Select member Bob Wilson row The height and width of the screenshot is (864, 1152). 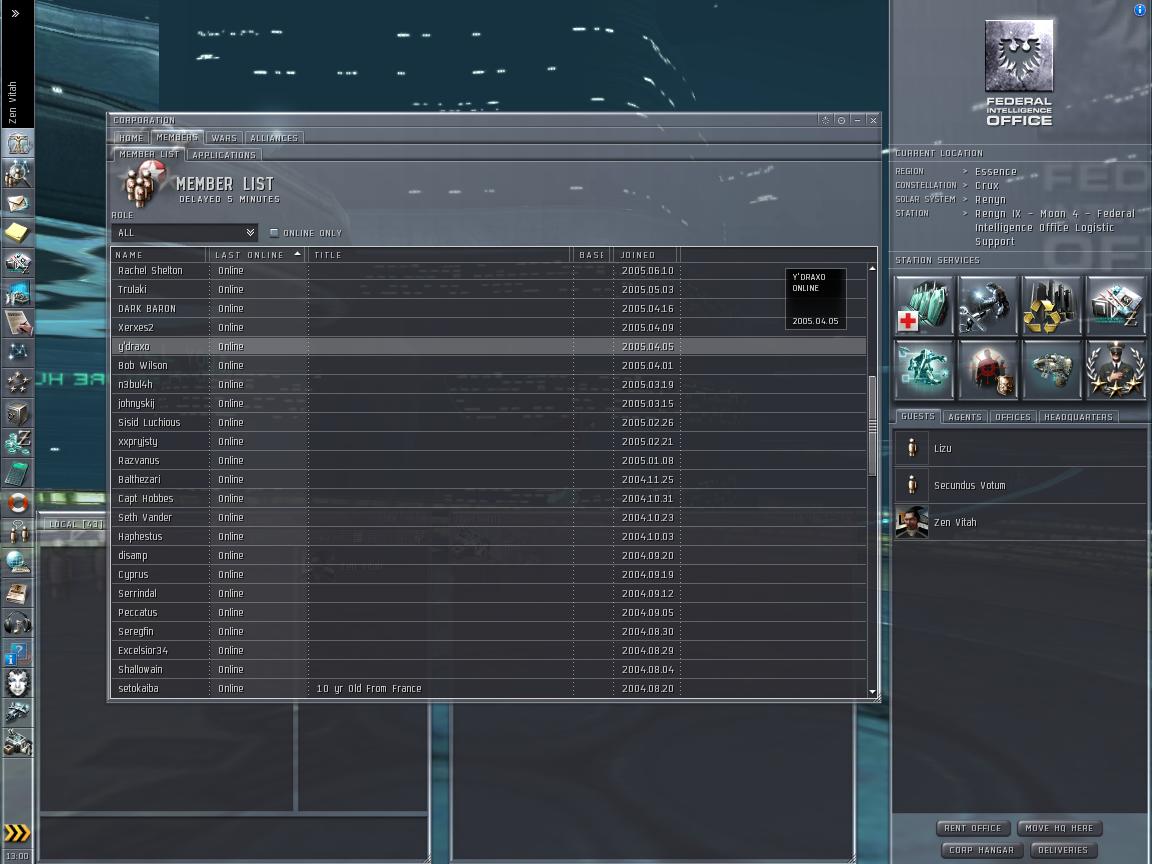click(489, 365)
